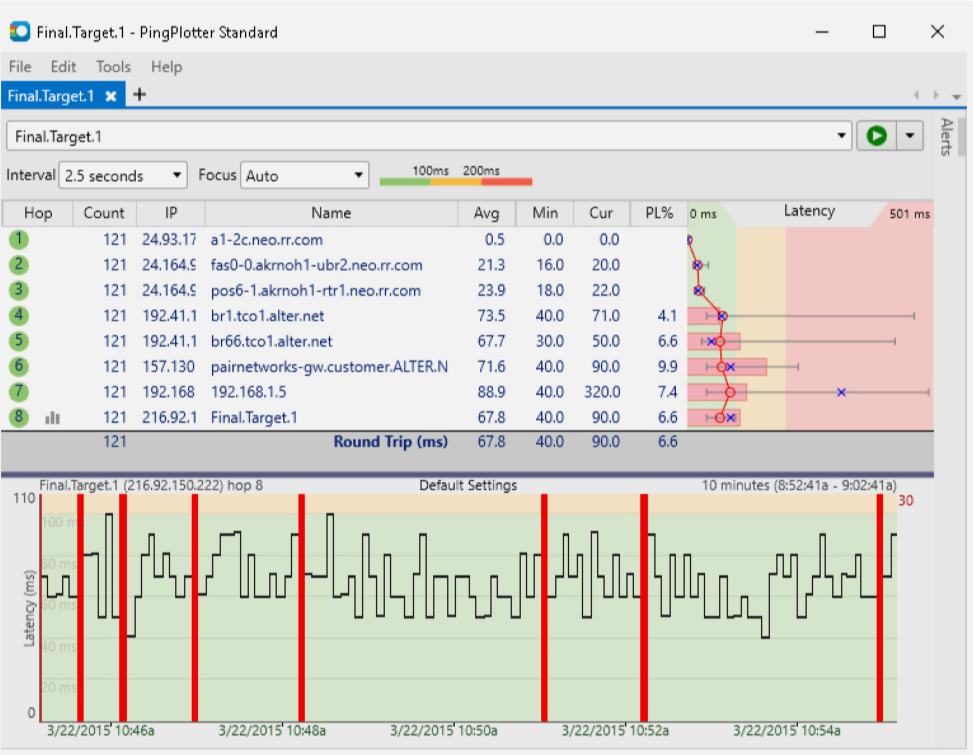
Task: Select the a1-2c.neo.rr.com hop name
Action: point(267,239)
